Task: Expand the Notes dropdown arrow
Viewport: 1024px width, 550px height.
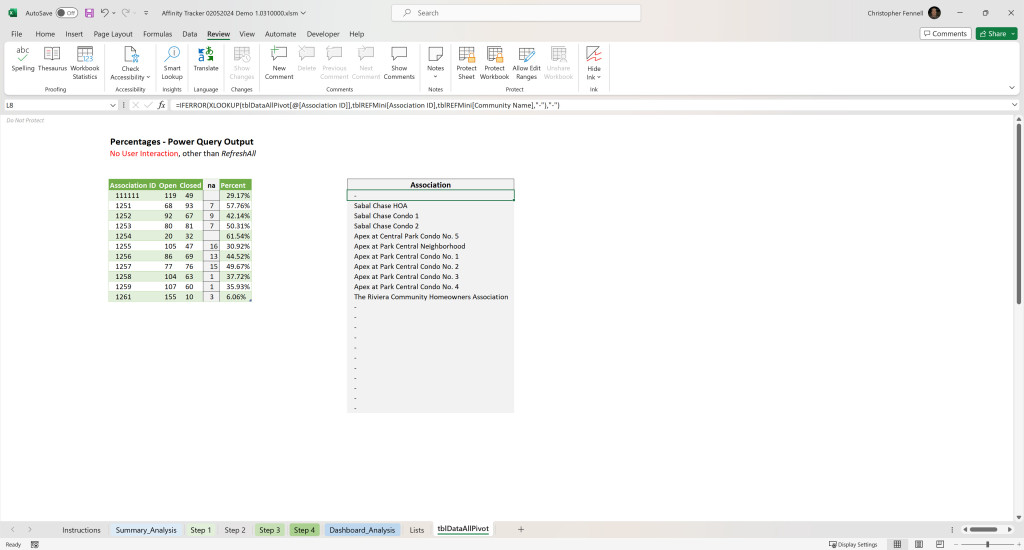Action: (x=436, y=77)
